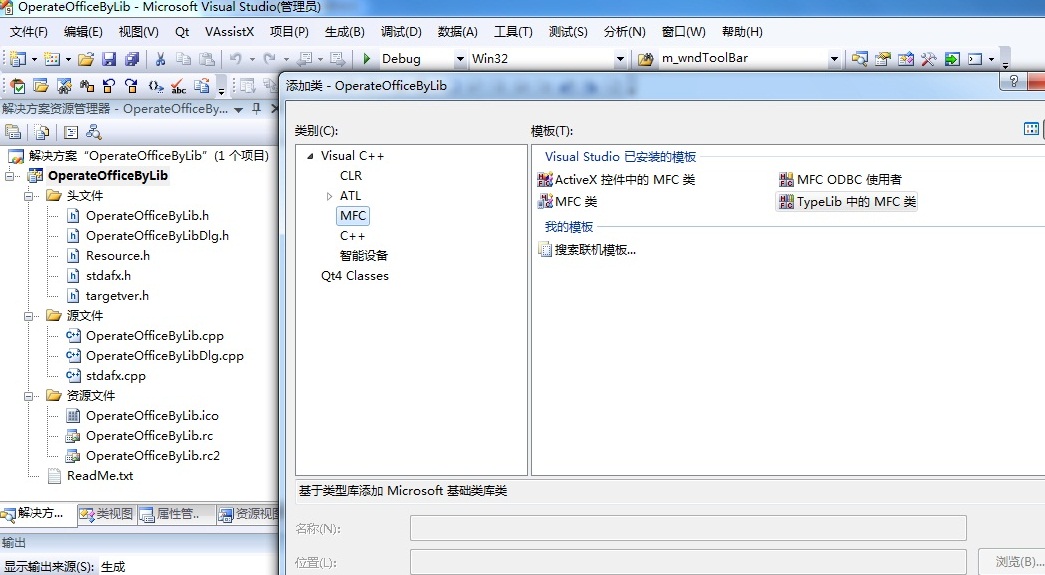Open the 调试(D) menu
Screen dimensions: 1045x575
(x=401, y=32)
